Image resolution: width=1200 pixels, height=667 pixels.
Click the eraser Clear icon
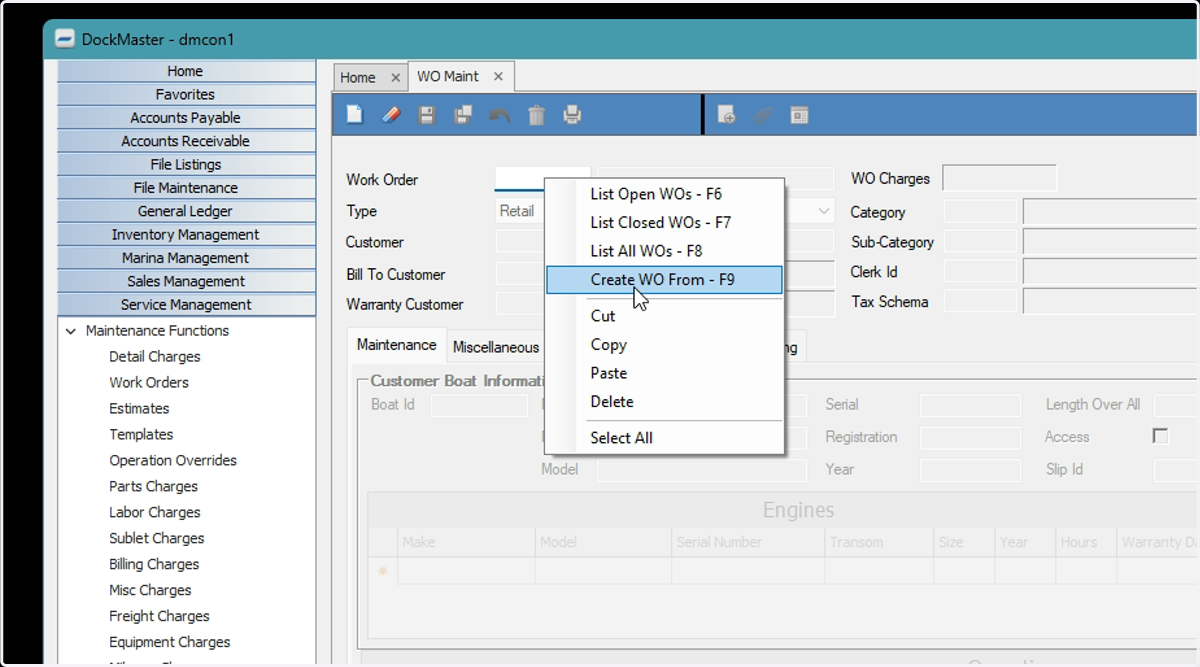[391, 115]
